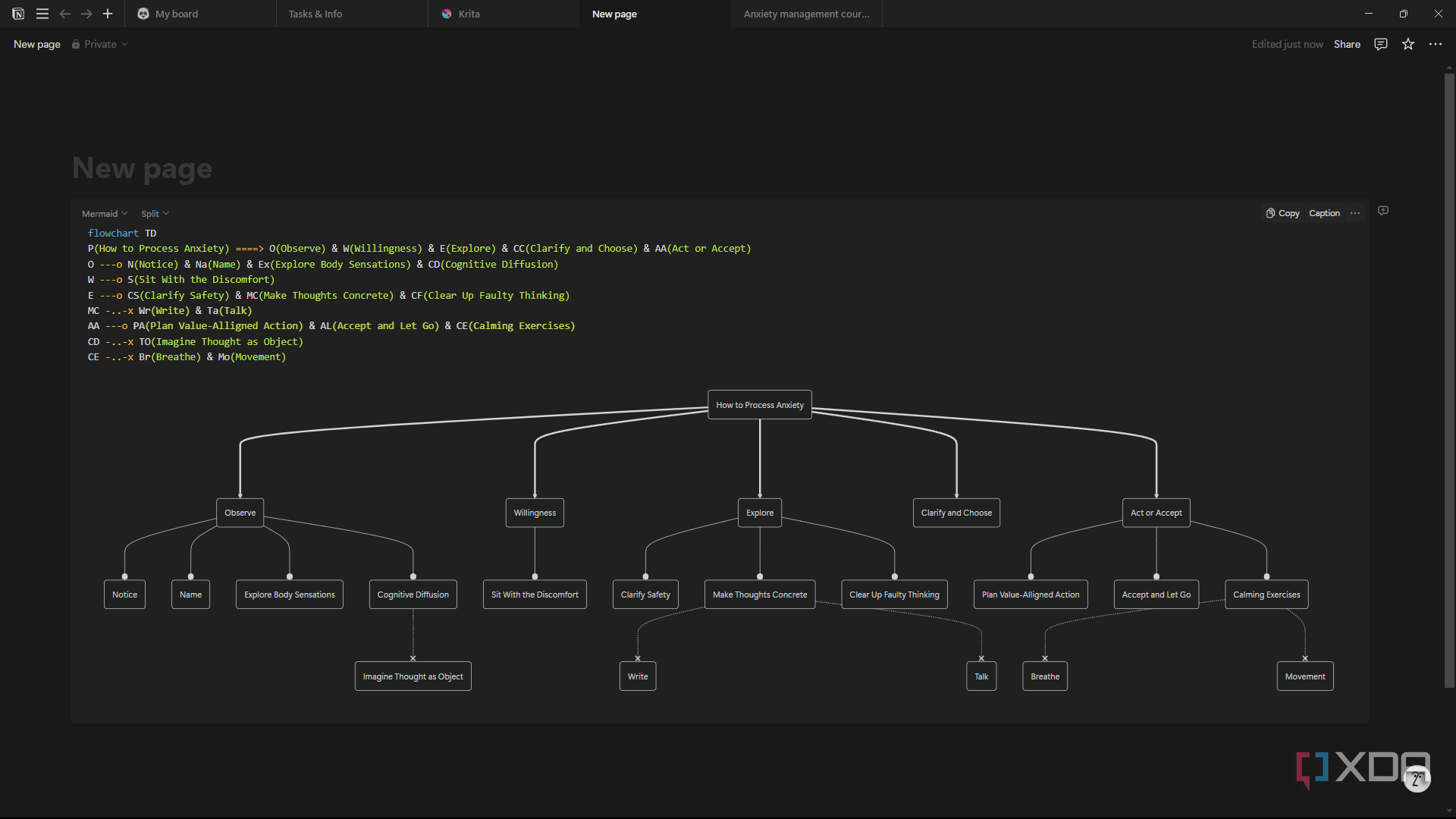Switch to the My board tab
Screen dimensions: 1456x819
click(200, 14)
